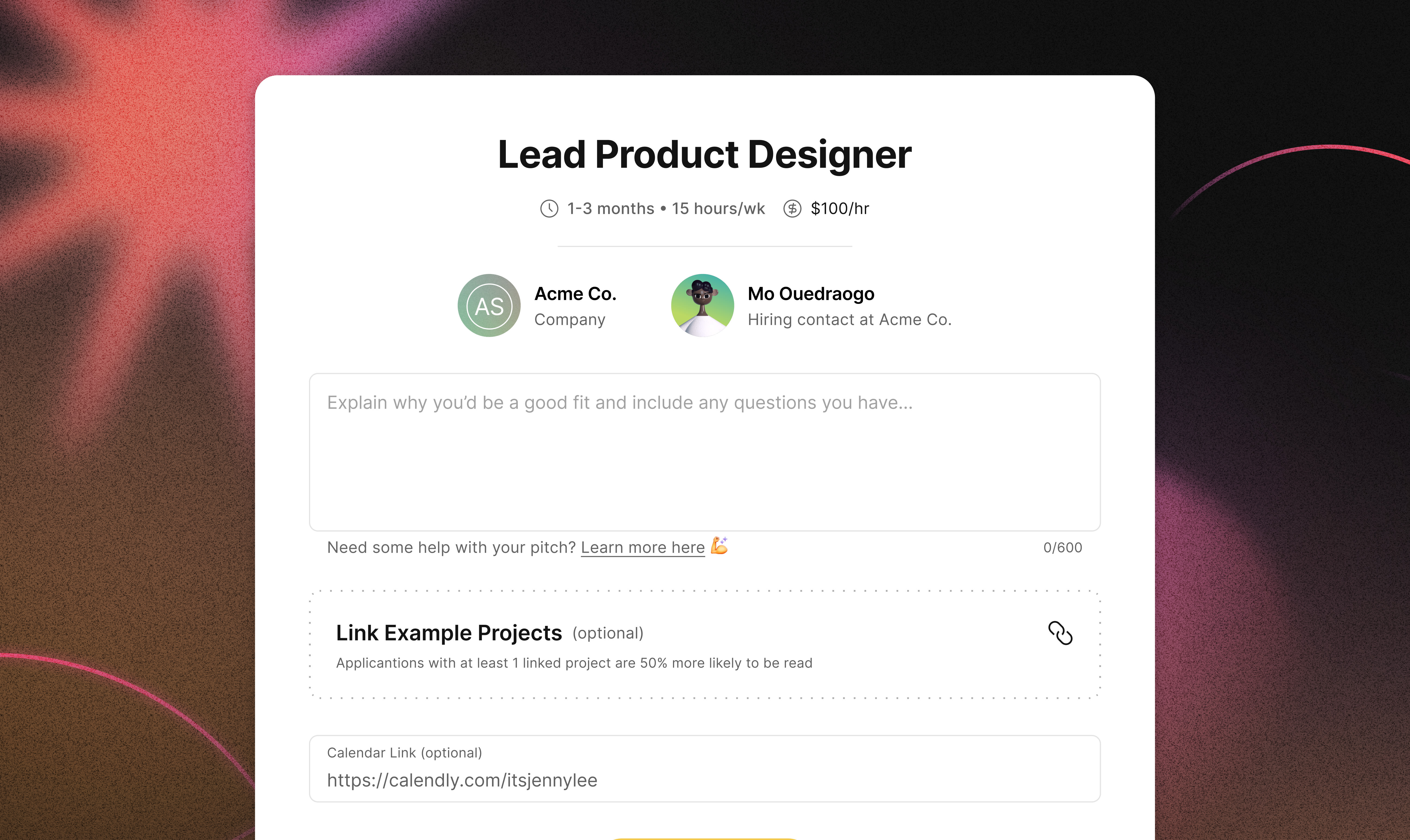The image size is (1410, 840).
Task: Open the Acme Co. AS avatar
Action: point(489,306)
